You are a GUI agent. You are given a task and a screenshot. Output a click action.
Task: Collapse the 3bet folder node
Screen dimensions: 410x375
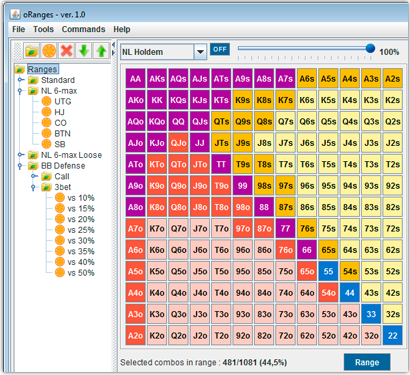click(x=33, y=187)
